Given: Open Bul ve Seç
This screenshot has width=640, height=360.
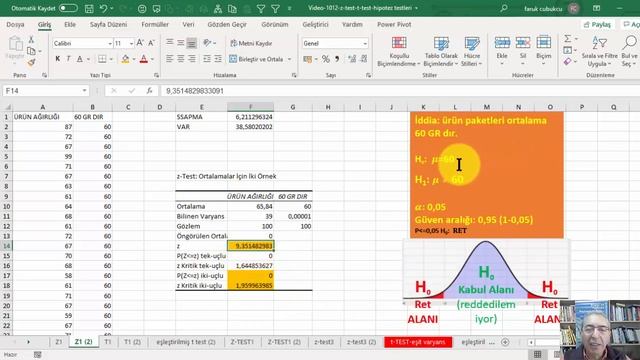Looking at the screenshot, I should [629, 52].
